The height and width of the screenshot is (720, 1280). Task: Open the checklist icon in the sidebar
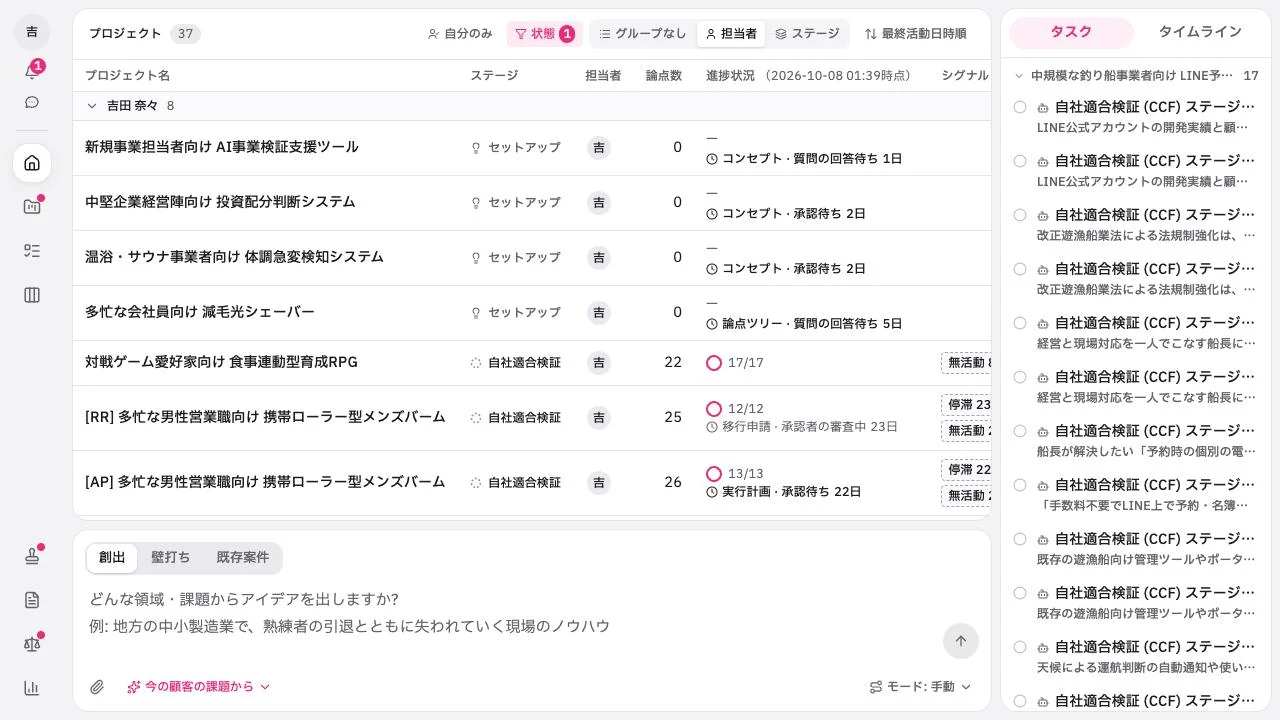click(x=32, y=251)
